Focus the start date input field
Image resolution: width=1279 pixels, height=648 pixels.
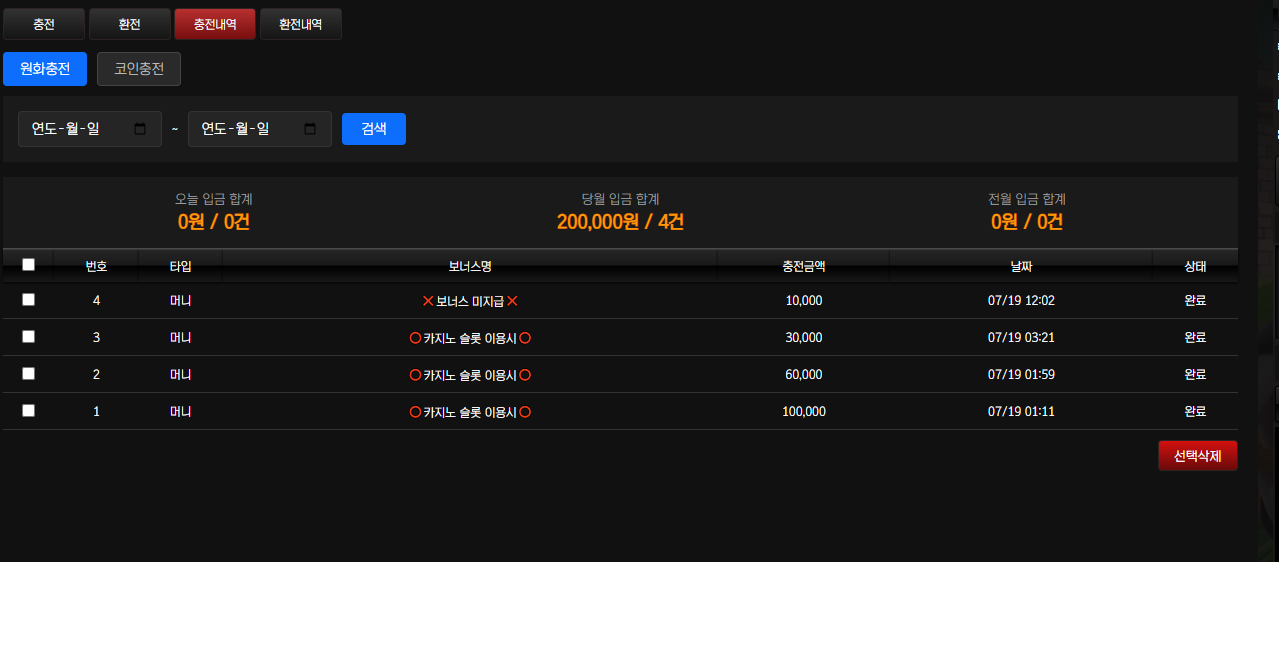click(90, 129)
